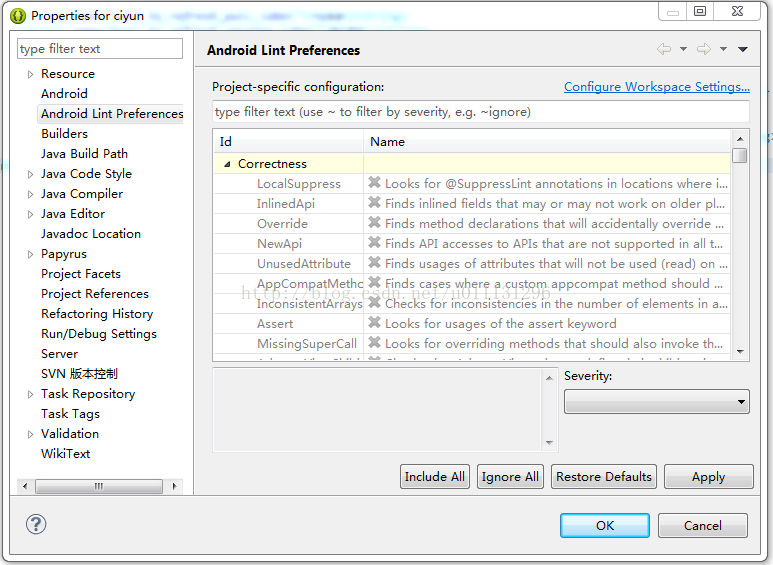Screen dimensions: 773x565
Task: Click the Include All button
Action: point(435,477)
